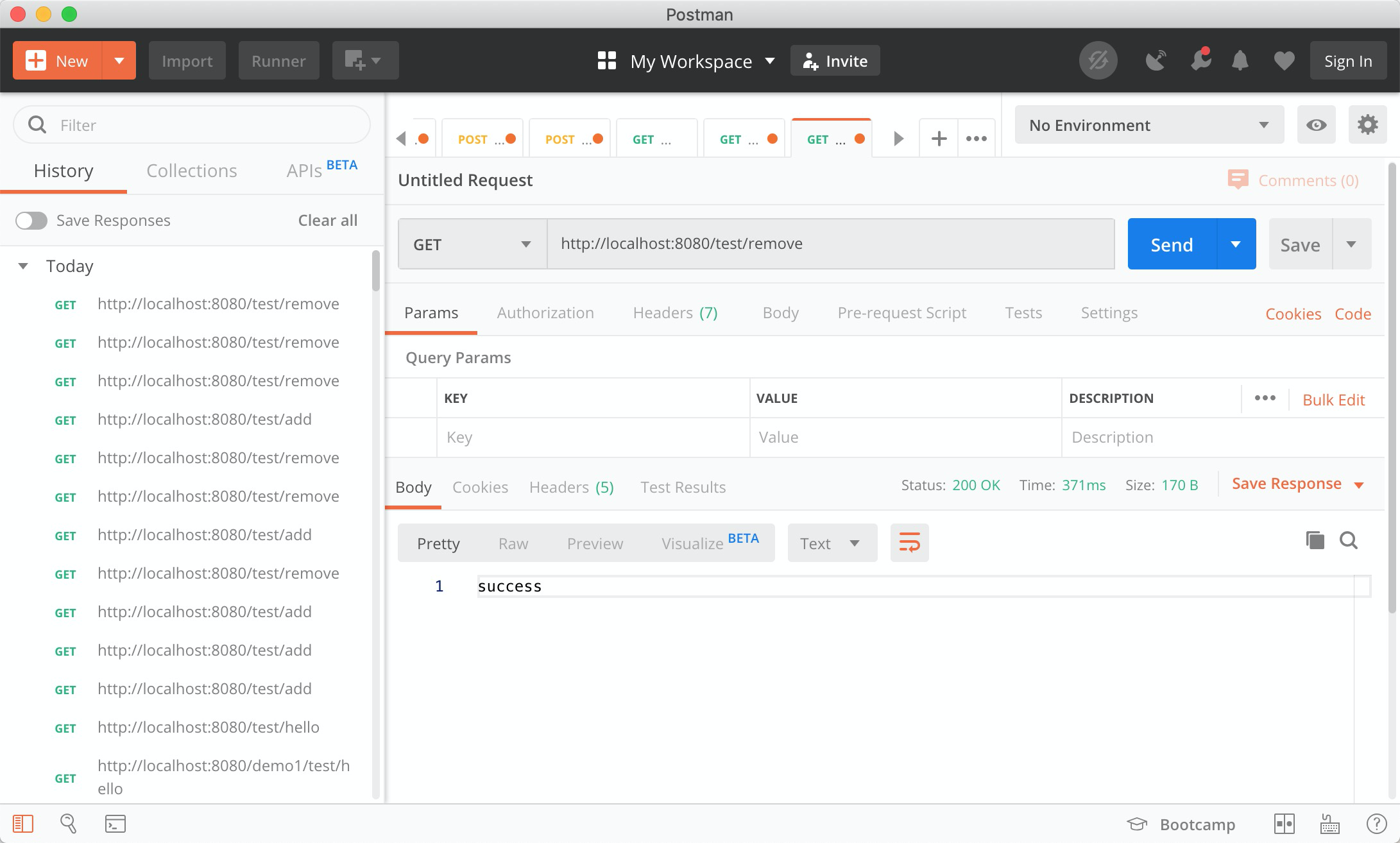Click the satellite capture requests icon
The image size is (1400, 843).
point(1156,61)
